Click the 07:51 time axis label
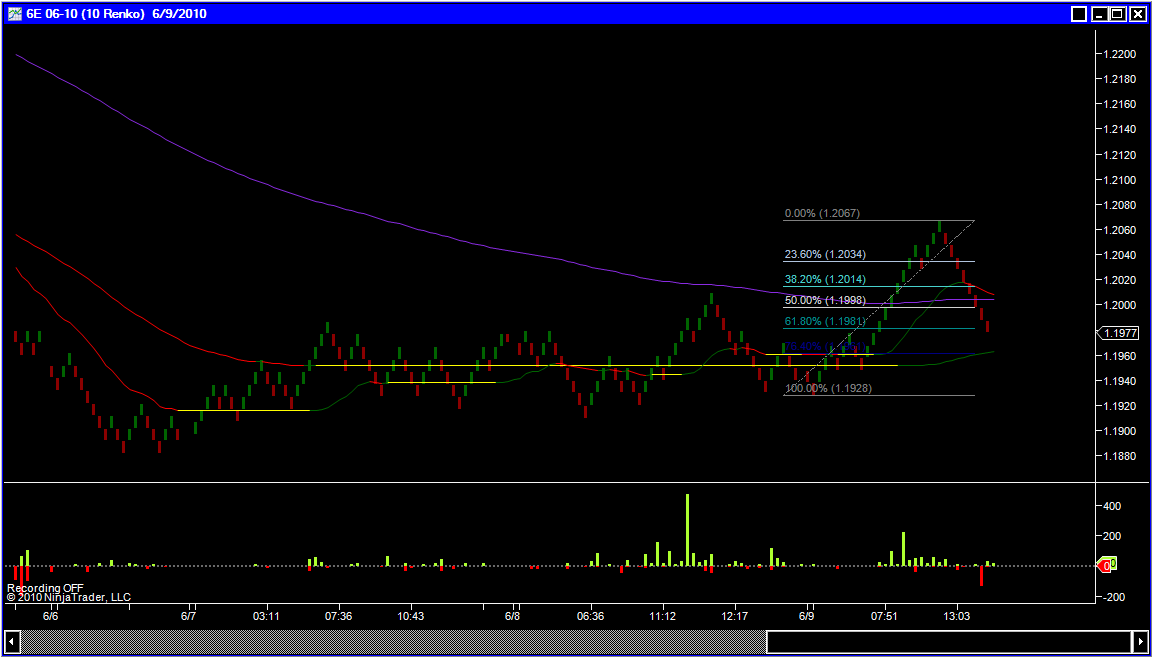This screenshot has height=658, width=1153. [884, 616]
